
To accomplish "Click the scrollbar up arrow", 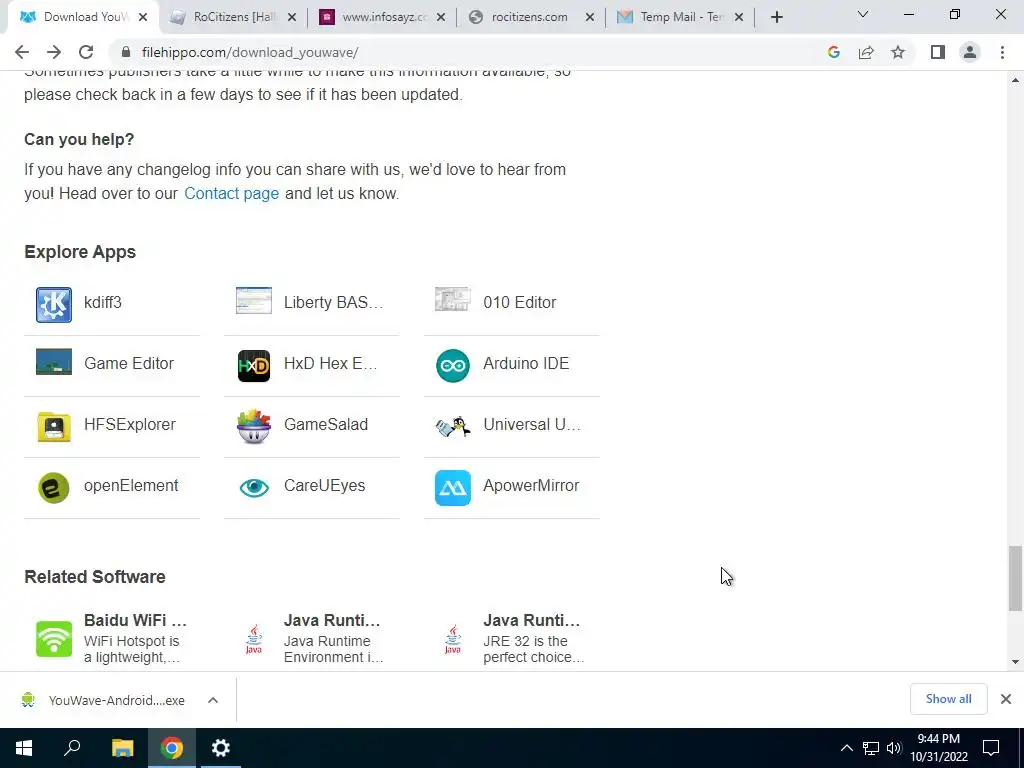I will pyautogui.click(x=1015, y=80).
